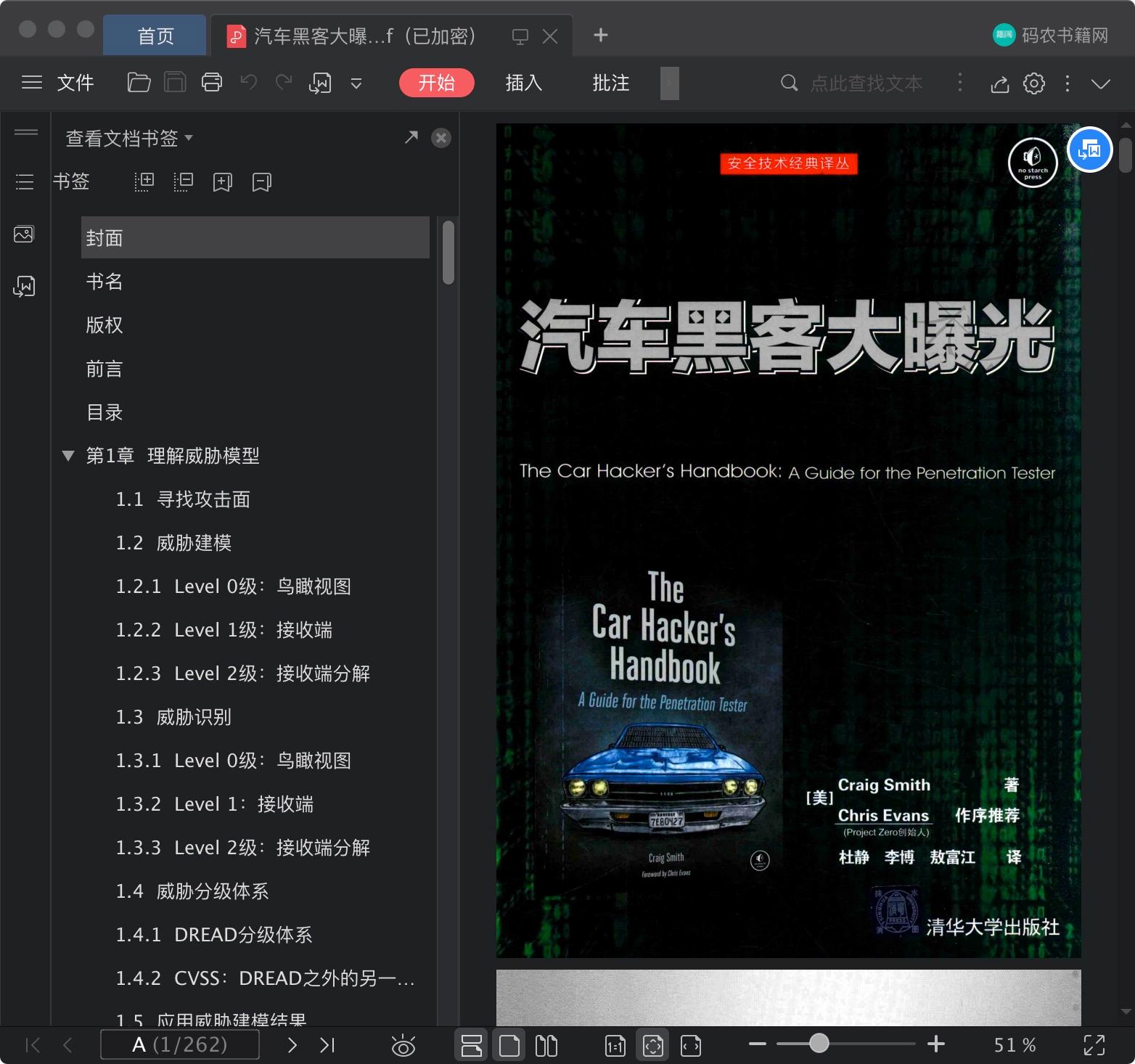
Task: Click the share export icon
Action: coord(1000,83)
